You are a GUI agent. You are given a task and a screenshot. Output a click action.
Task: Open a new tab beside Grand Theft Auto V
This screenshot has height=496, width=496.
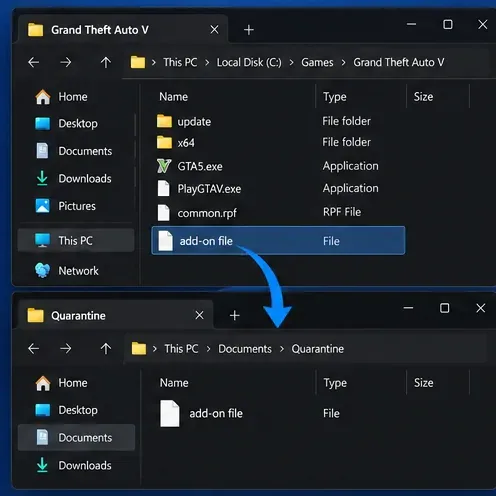click(x=249, y=30)
